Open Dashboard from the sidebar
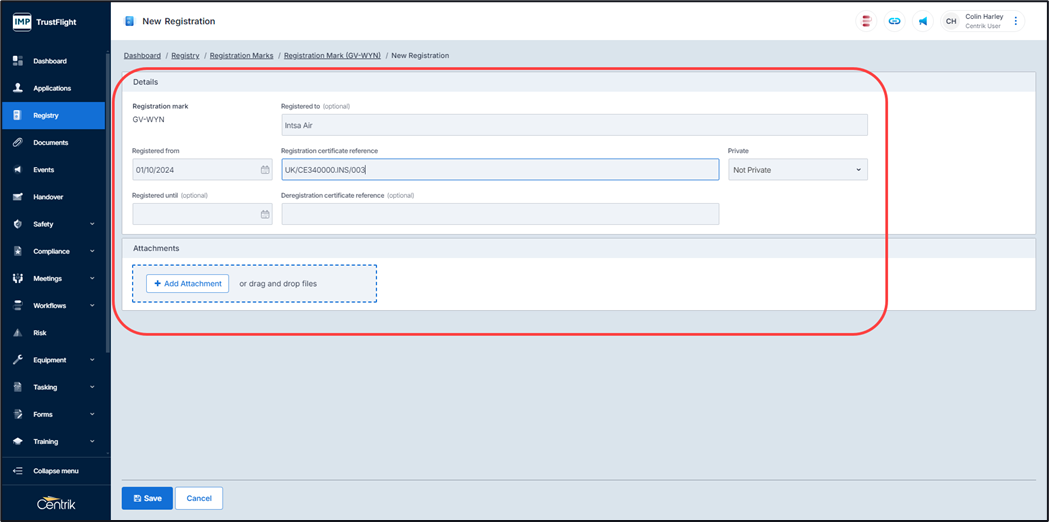Screen dimensions: 1049x522 pyautogui.click(x=49, y=61)
